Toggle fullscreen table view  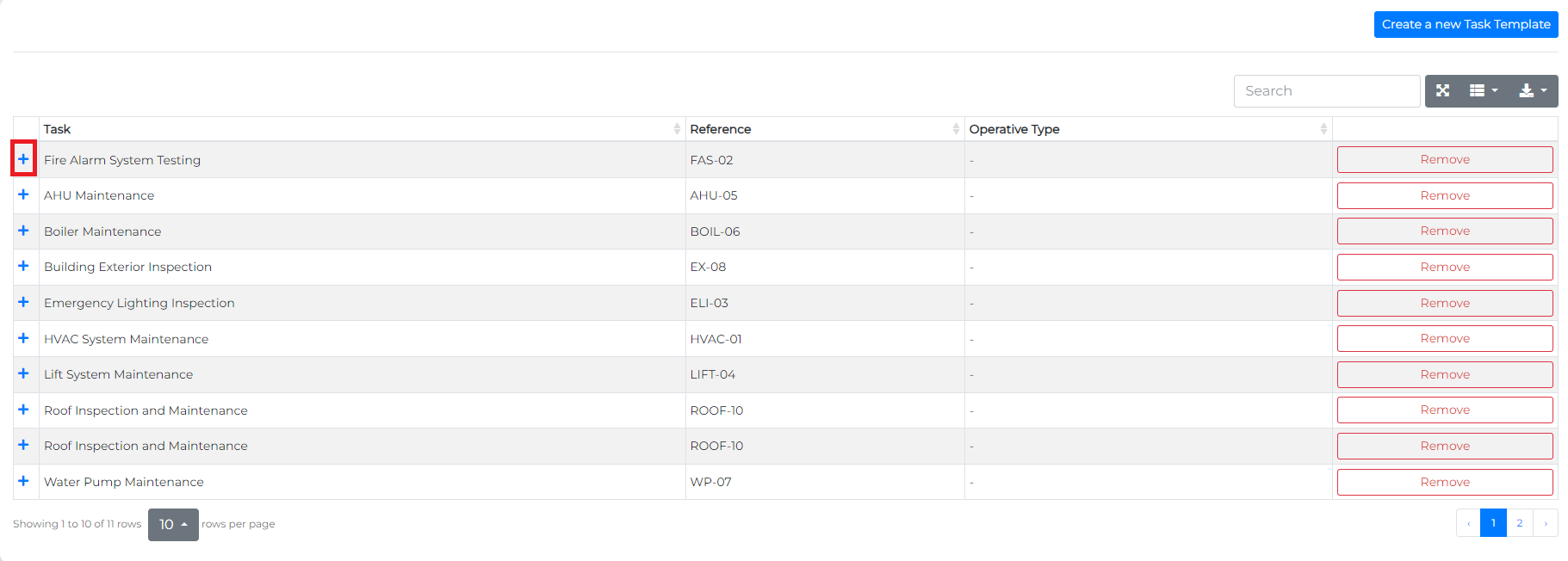coord(1442,90)
